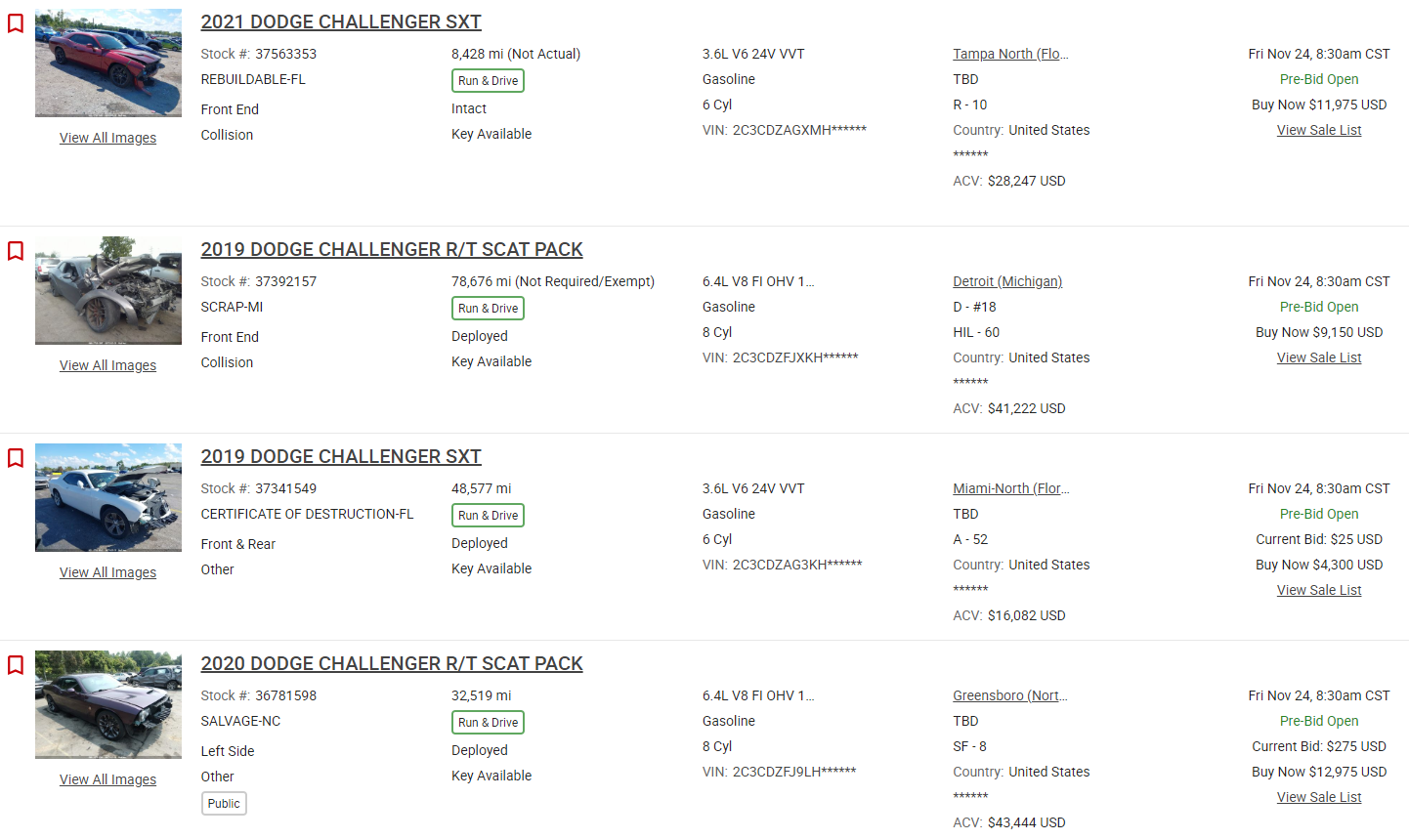Open the Greensboro location link
The height and width of the screenshot is (840, 1409).
coord(1010,695)
